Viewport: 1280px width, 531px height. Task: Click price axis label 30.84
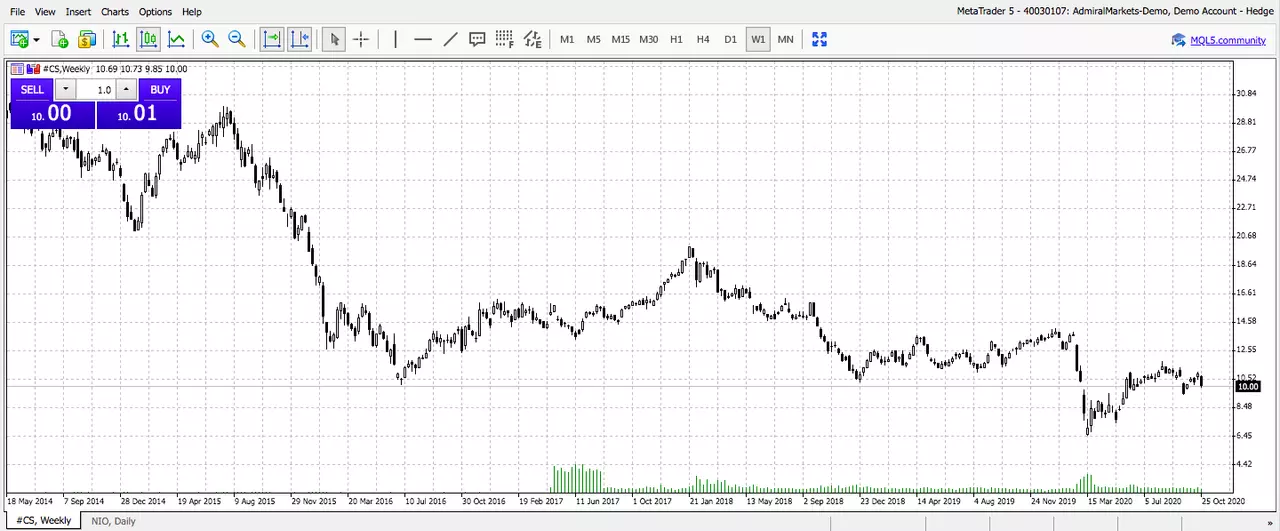1246,93
